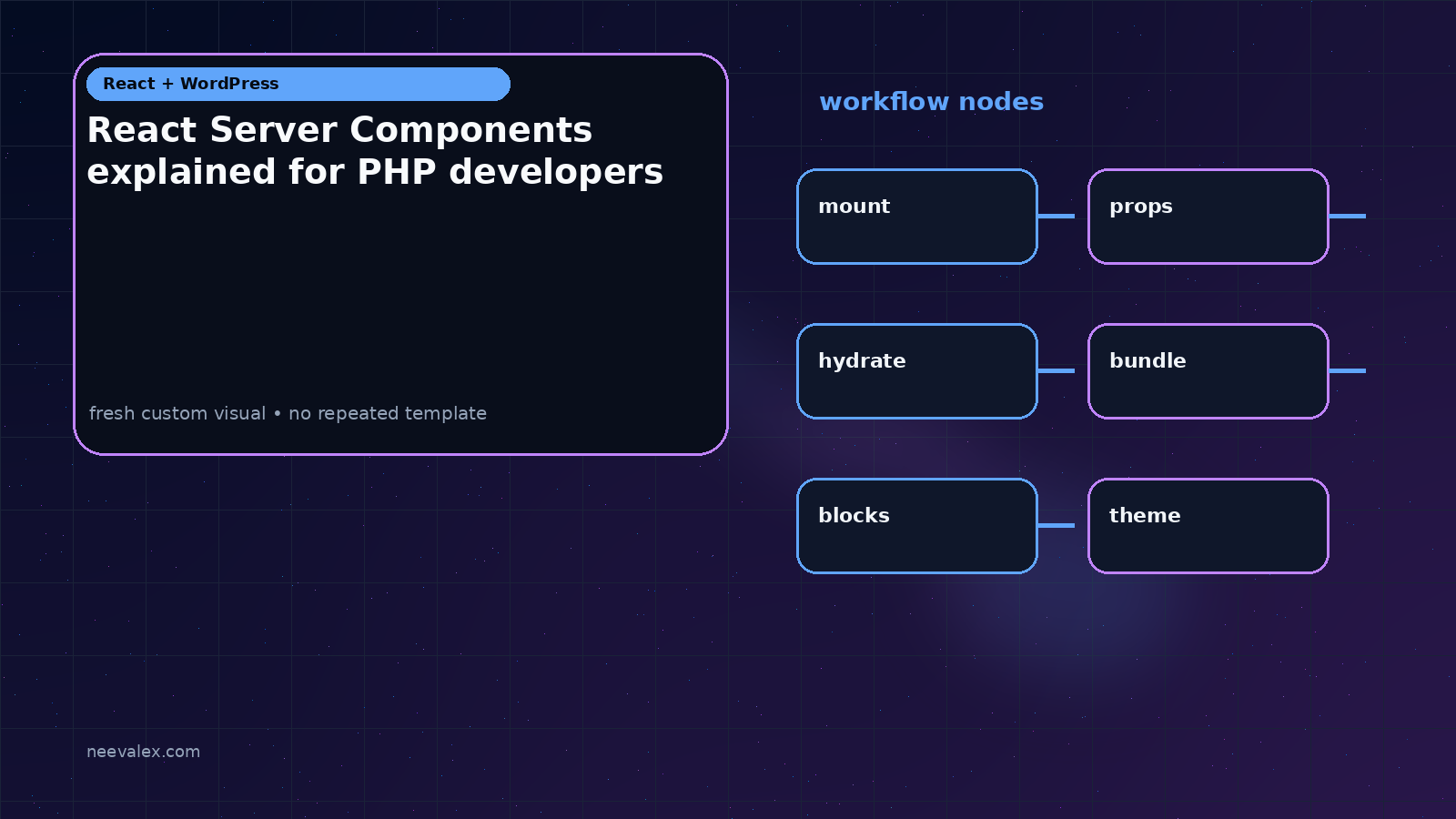The width and height of the screenshot is (1456, 819).
Task: Click the React + WordPress badge
Action: 298,84
